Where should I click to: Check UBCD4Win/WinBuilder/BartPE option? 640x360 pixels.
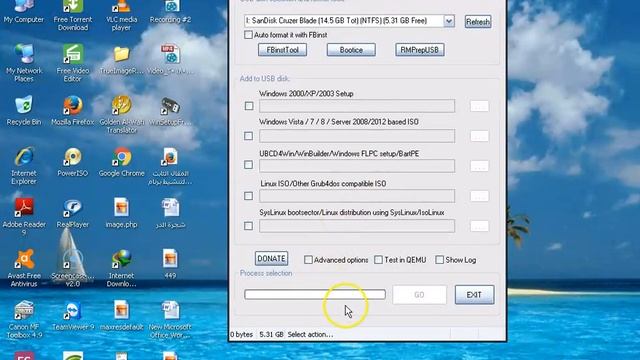(x=248, y=165)
